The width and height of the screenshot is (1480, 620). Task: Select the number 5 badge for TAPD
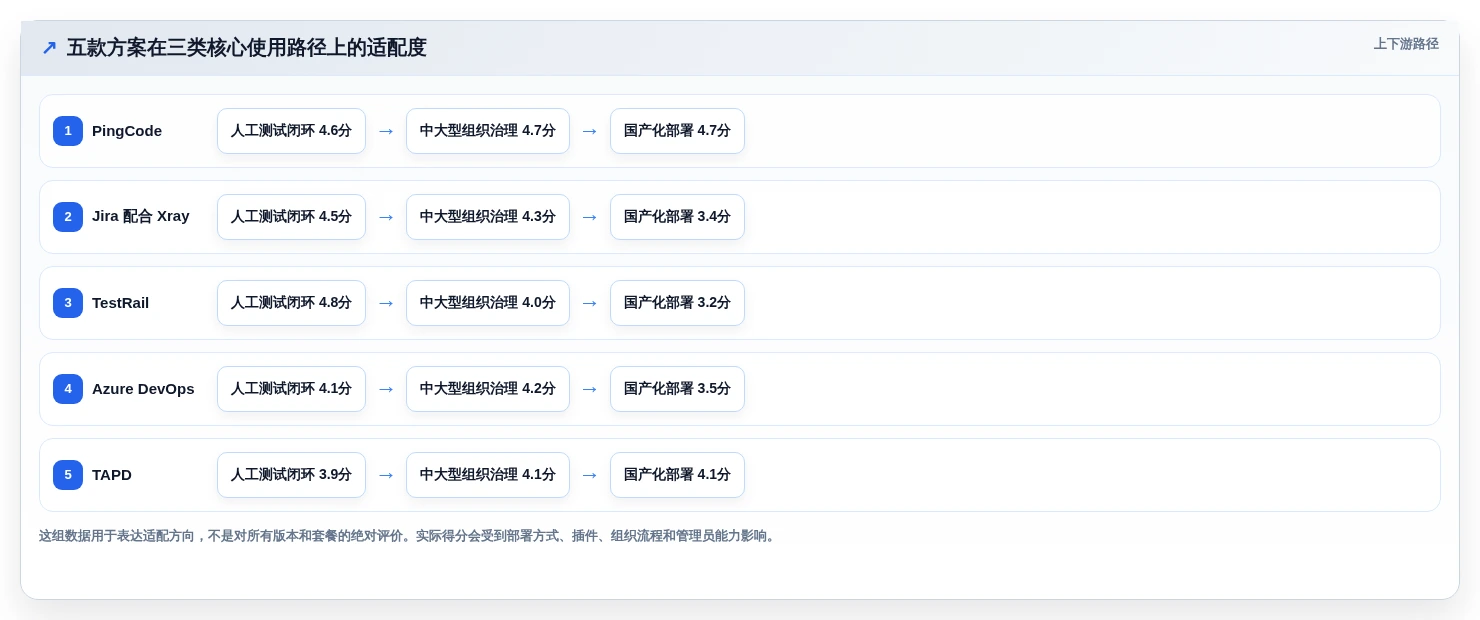[68, 475]
